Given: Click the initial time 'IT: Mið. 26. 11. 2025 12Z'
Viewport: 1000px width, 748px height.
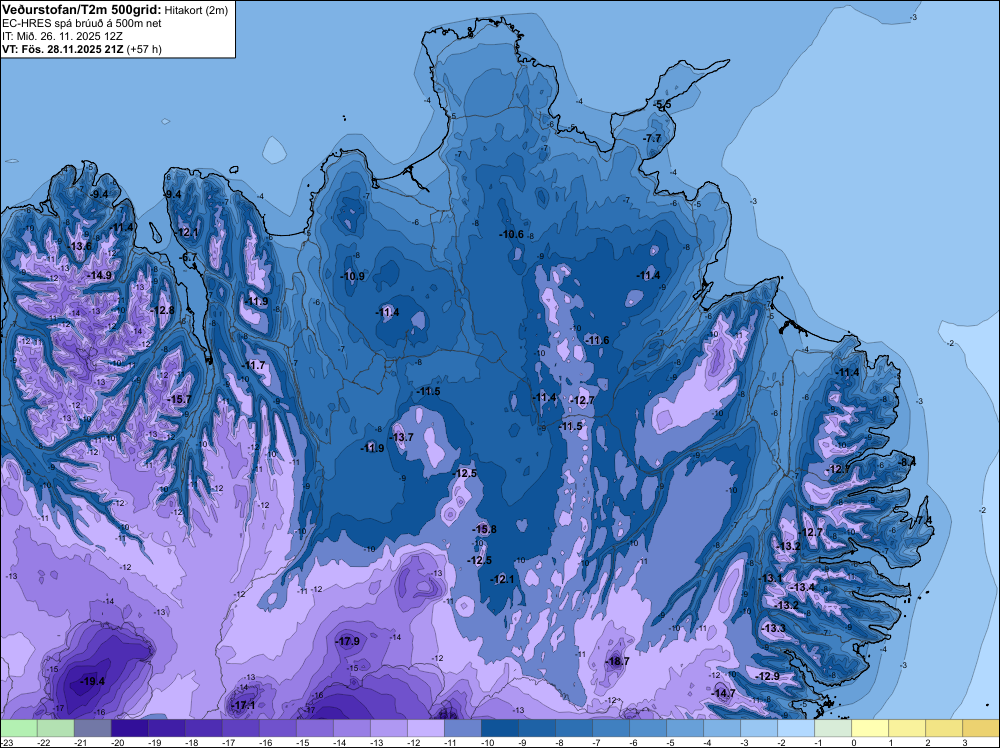Looking at the screenshot, I should click(62, 36).
